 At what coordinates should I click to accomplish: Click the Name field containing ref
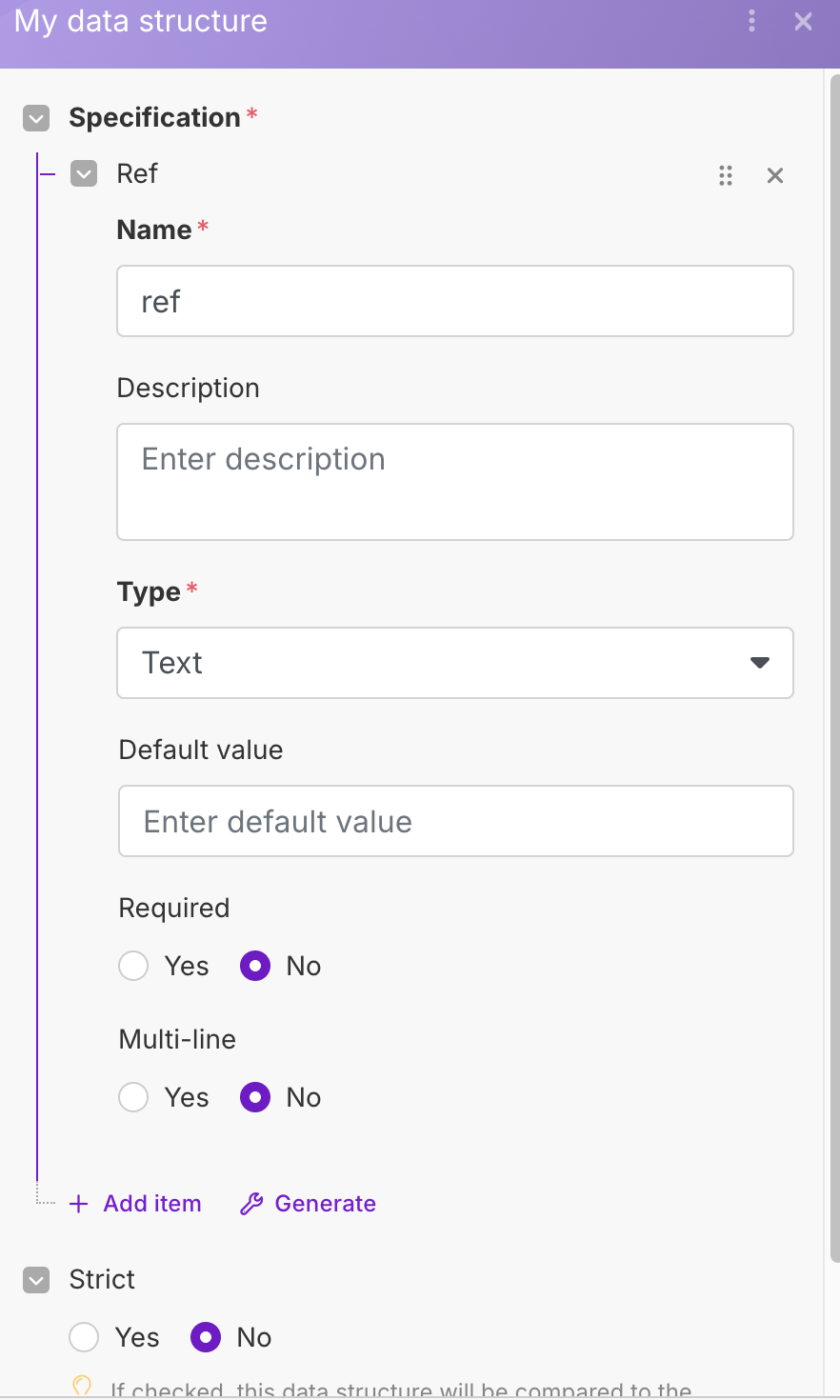[x=455, y=301]
